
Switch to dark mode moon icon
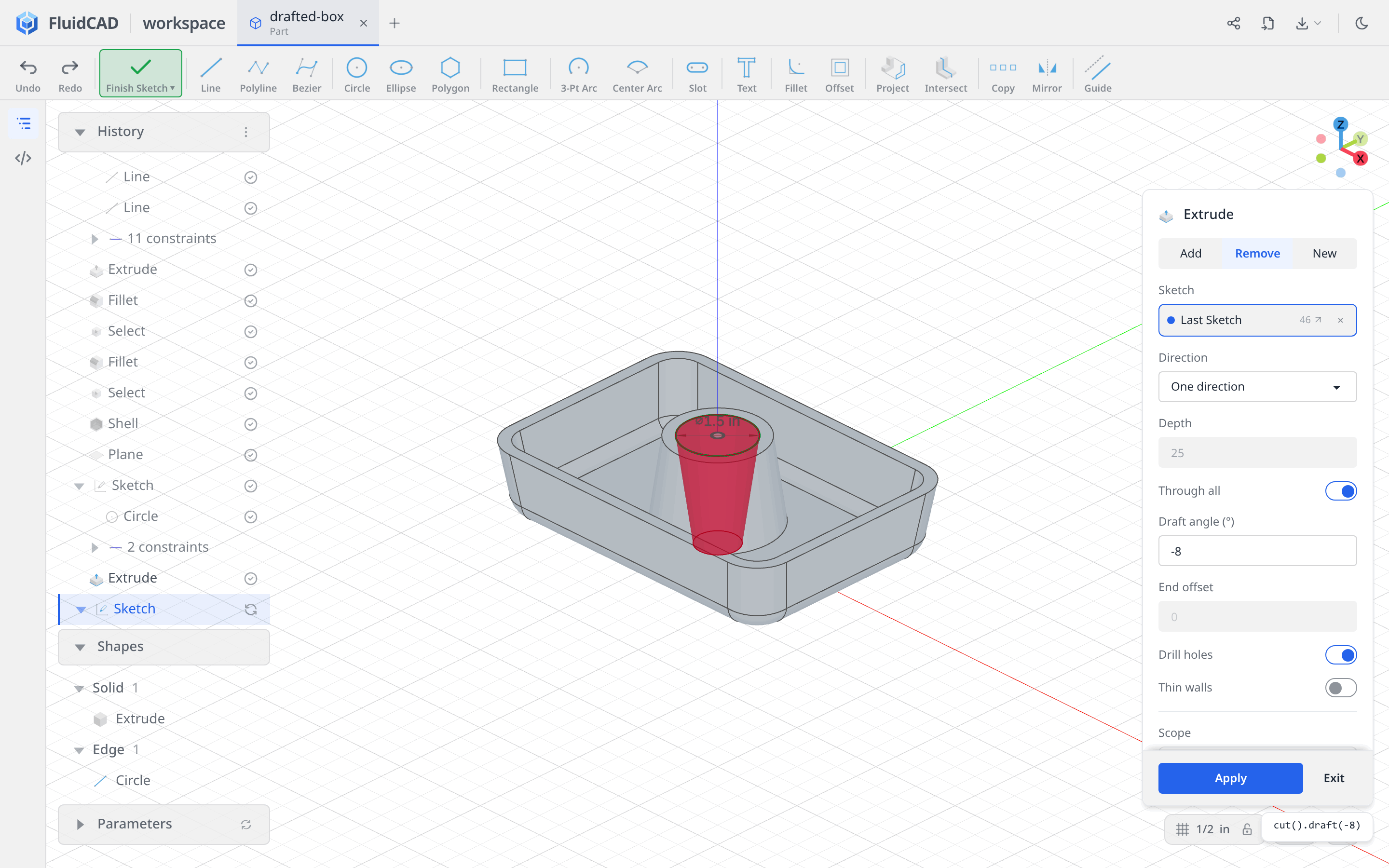pyautogui.click(x=1362, y=23)
